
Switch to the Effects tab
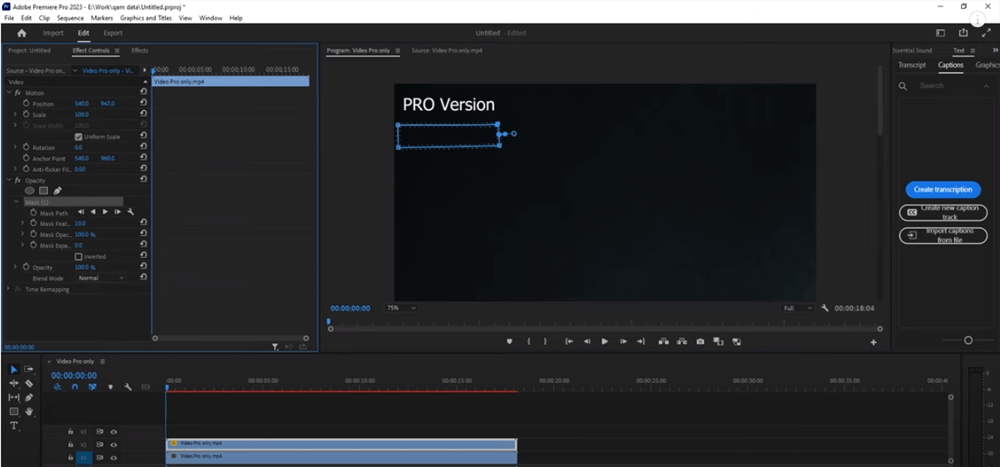click(140, 50)
